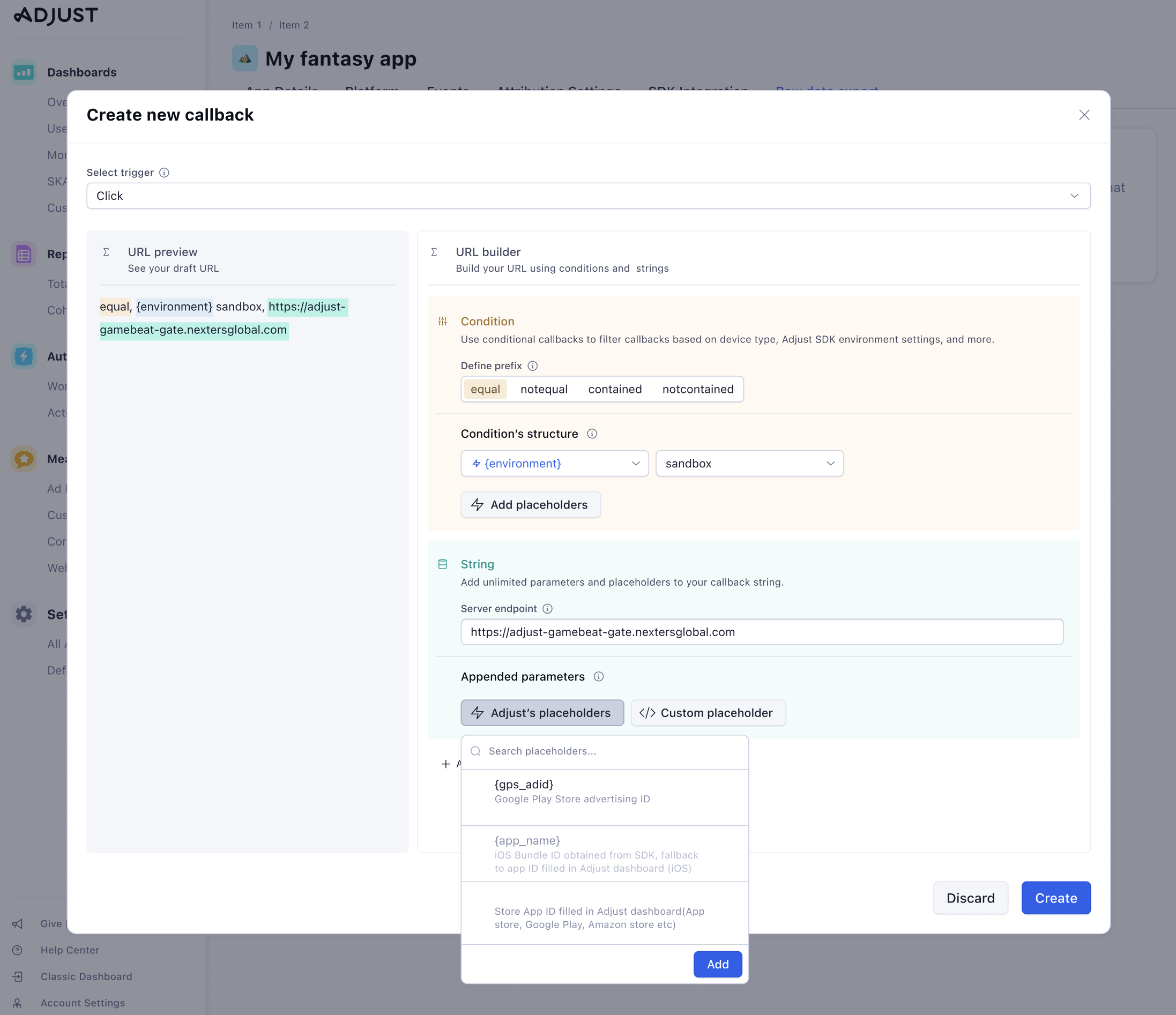Image resolution: width=1176 pixels, height=1015 pixels.
Task: Click the String section database icon
Action: coord(443,564)
